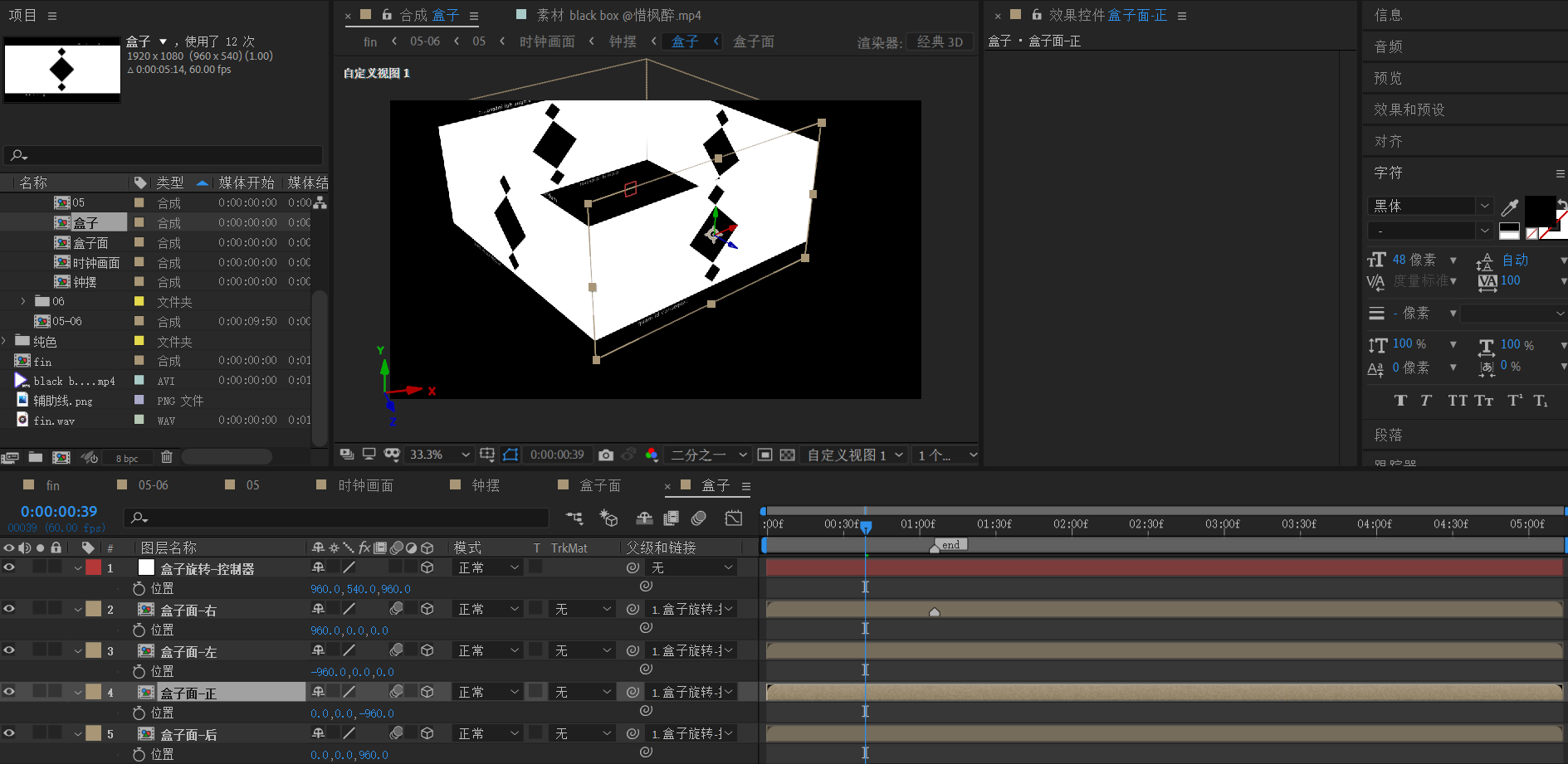Switch to the 时钟画面 timeline tab

[x=366, y=485]
